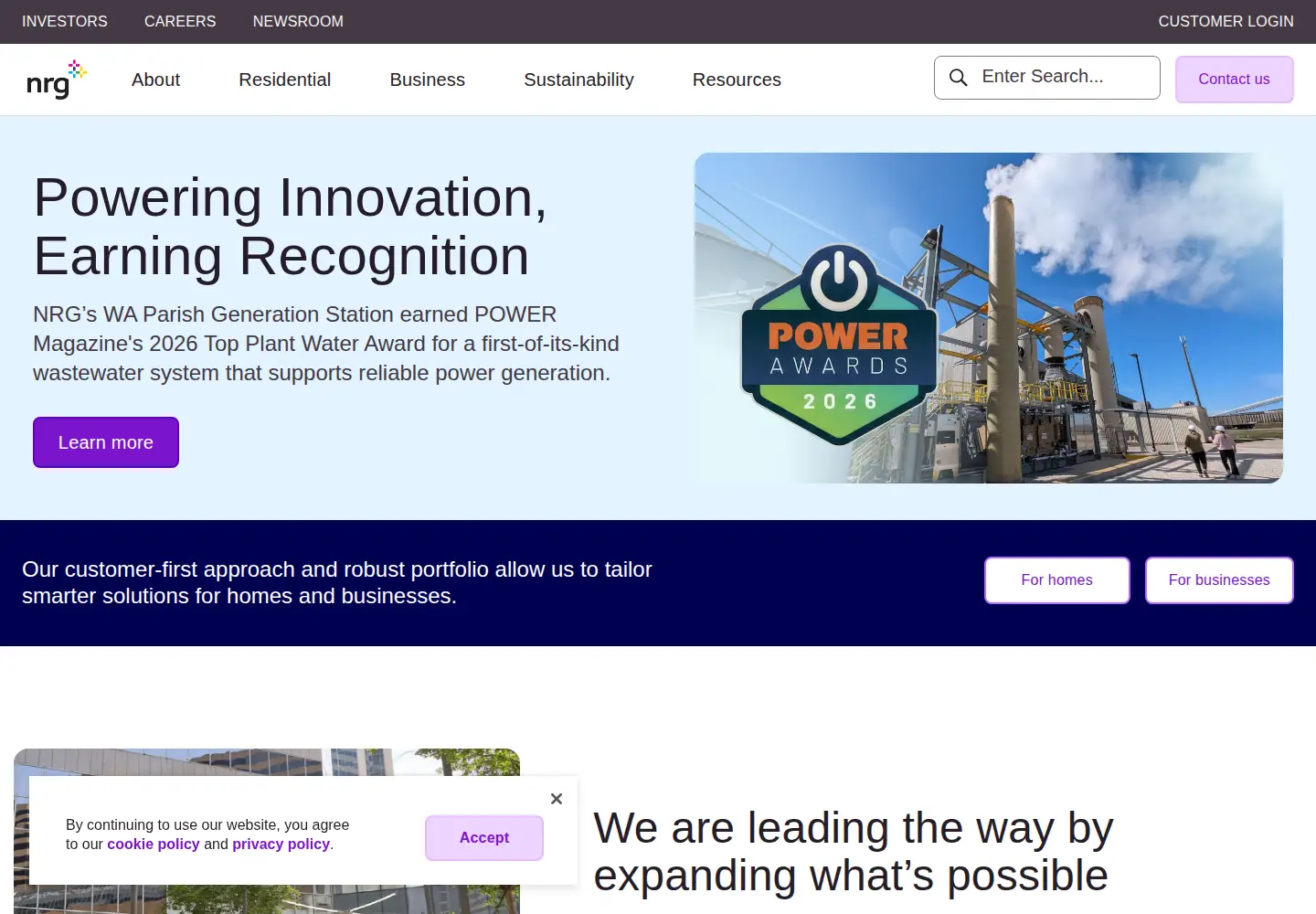Click the Learn more button
Image resolution: width=1316 pixels, height=914 pixels.
point(106,442)
